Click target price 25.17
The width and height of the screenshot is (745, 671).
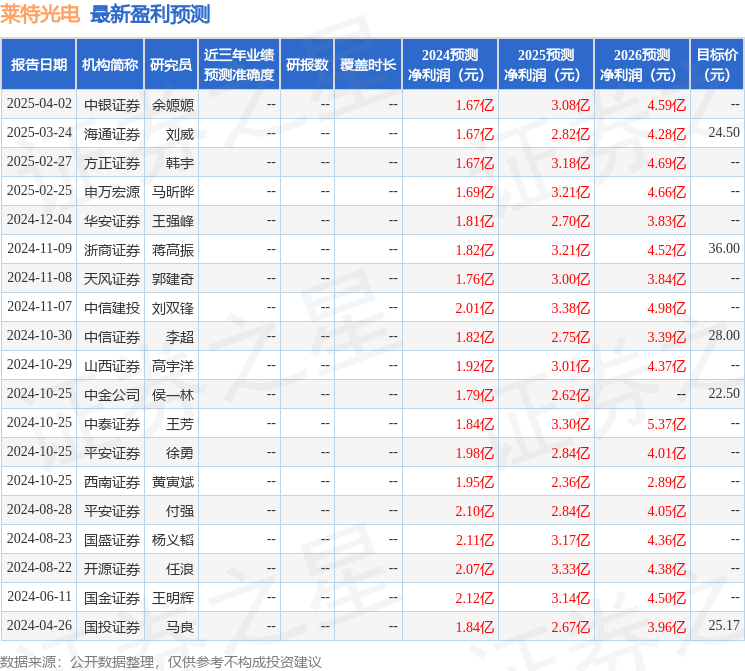(x=724, y=625)
